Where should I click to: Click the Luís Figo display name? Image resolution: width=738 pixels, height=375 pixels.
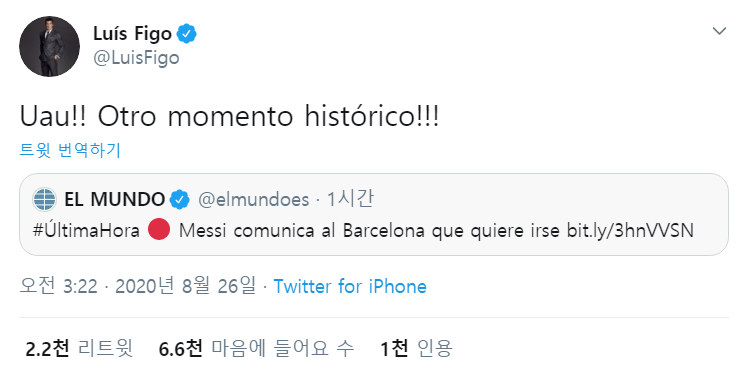[132, 34]
